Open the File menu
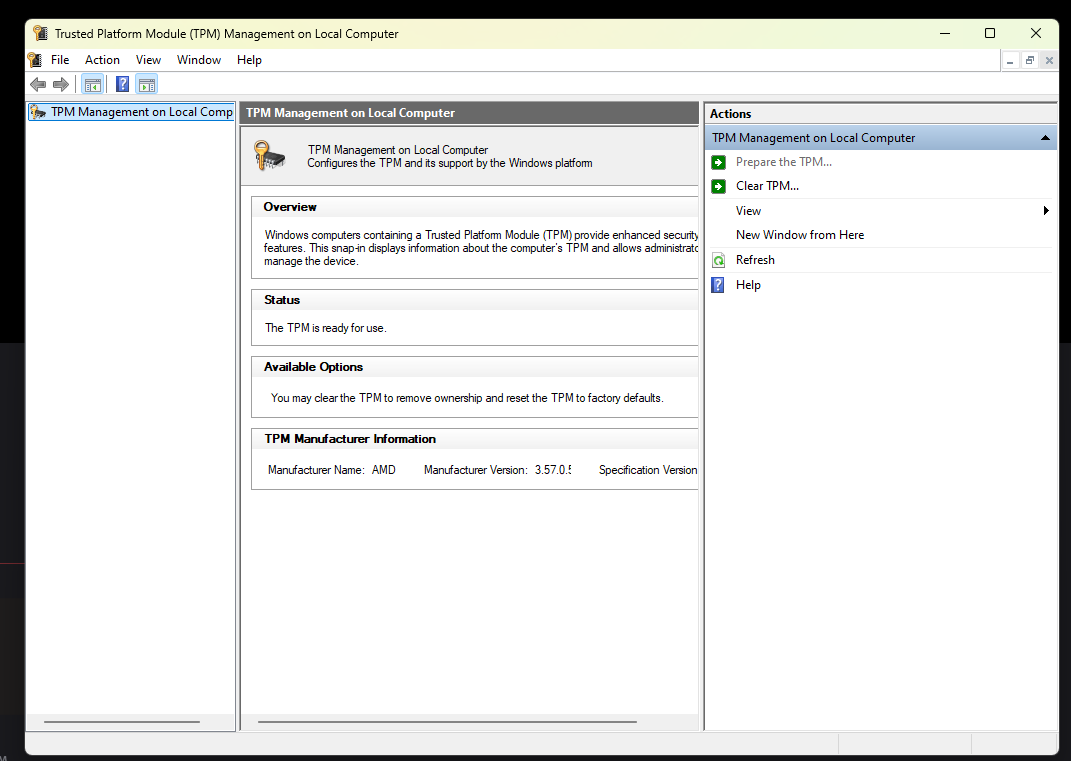The height and width of the screenshot is (761, 1071). tap(60, 60)
